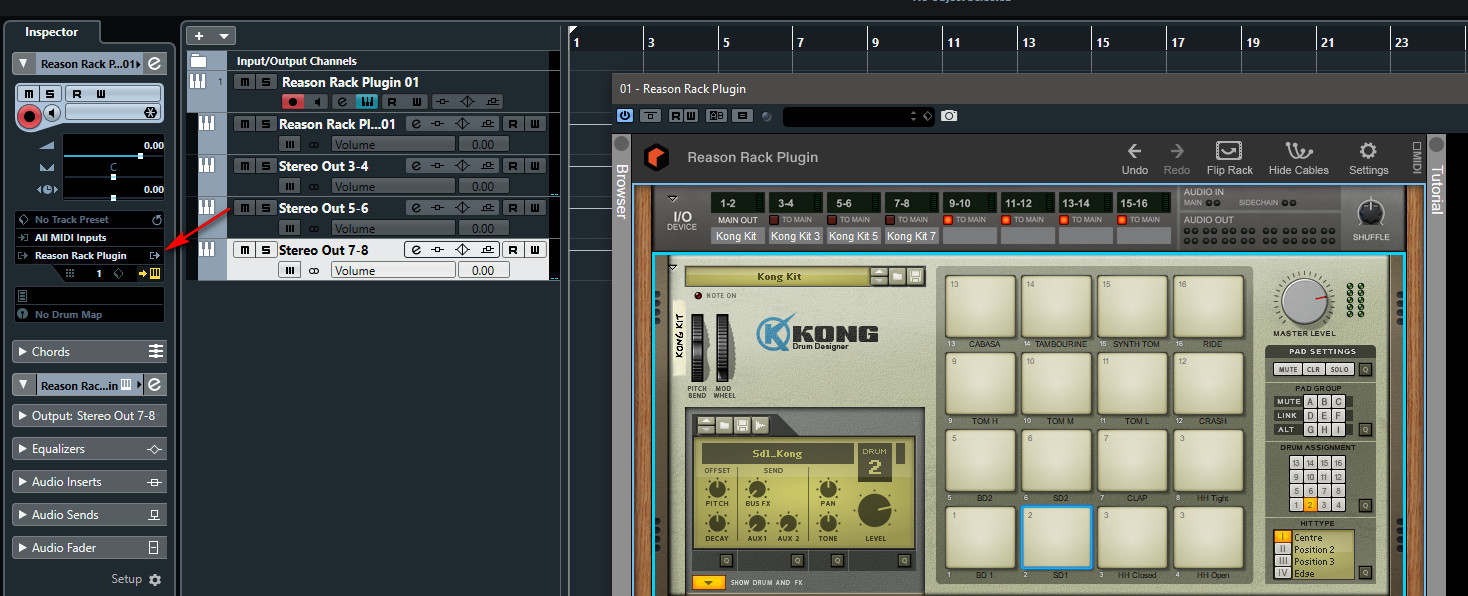The width and height of the screenshot is (1468, 596).
Task: Toggle read automation on Stereo Out 7-8
Action: (x=512, y=250)
